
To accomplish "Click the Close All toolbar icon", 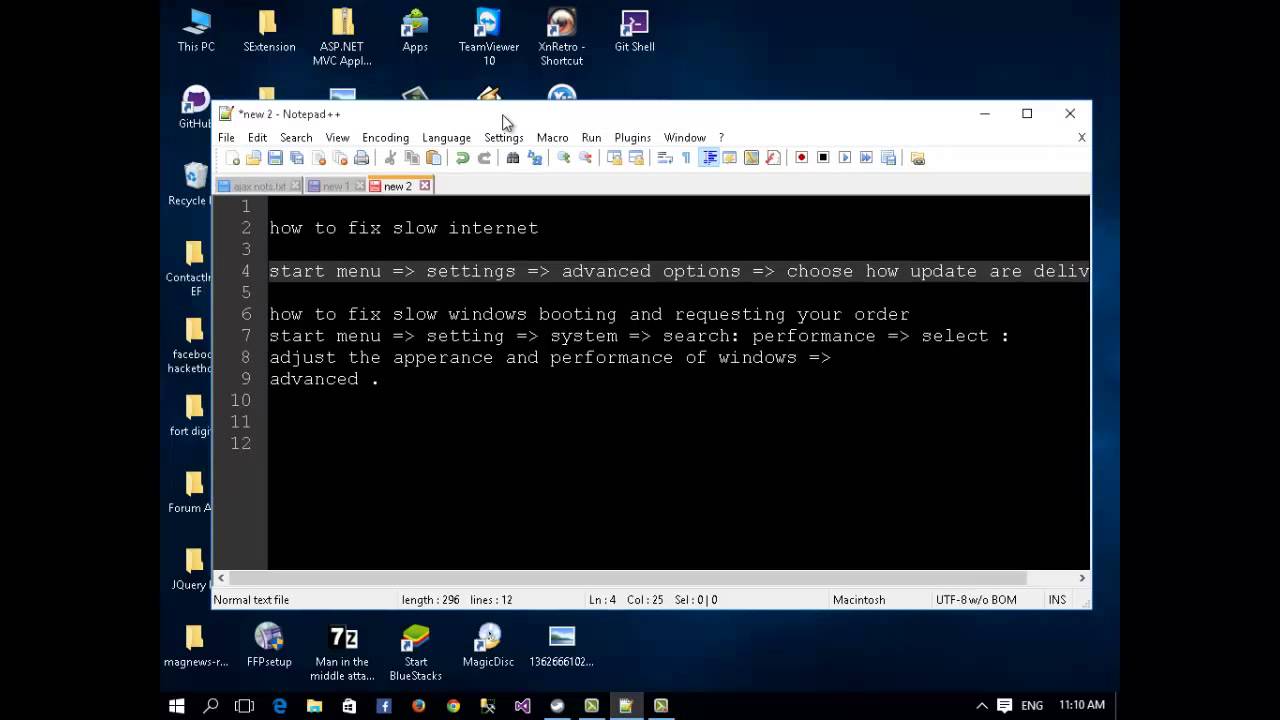I will pyautogui.click(x=340, y=158).
